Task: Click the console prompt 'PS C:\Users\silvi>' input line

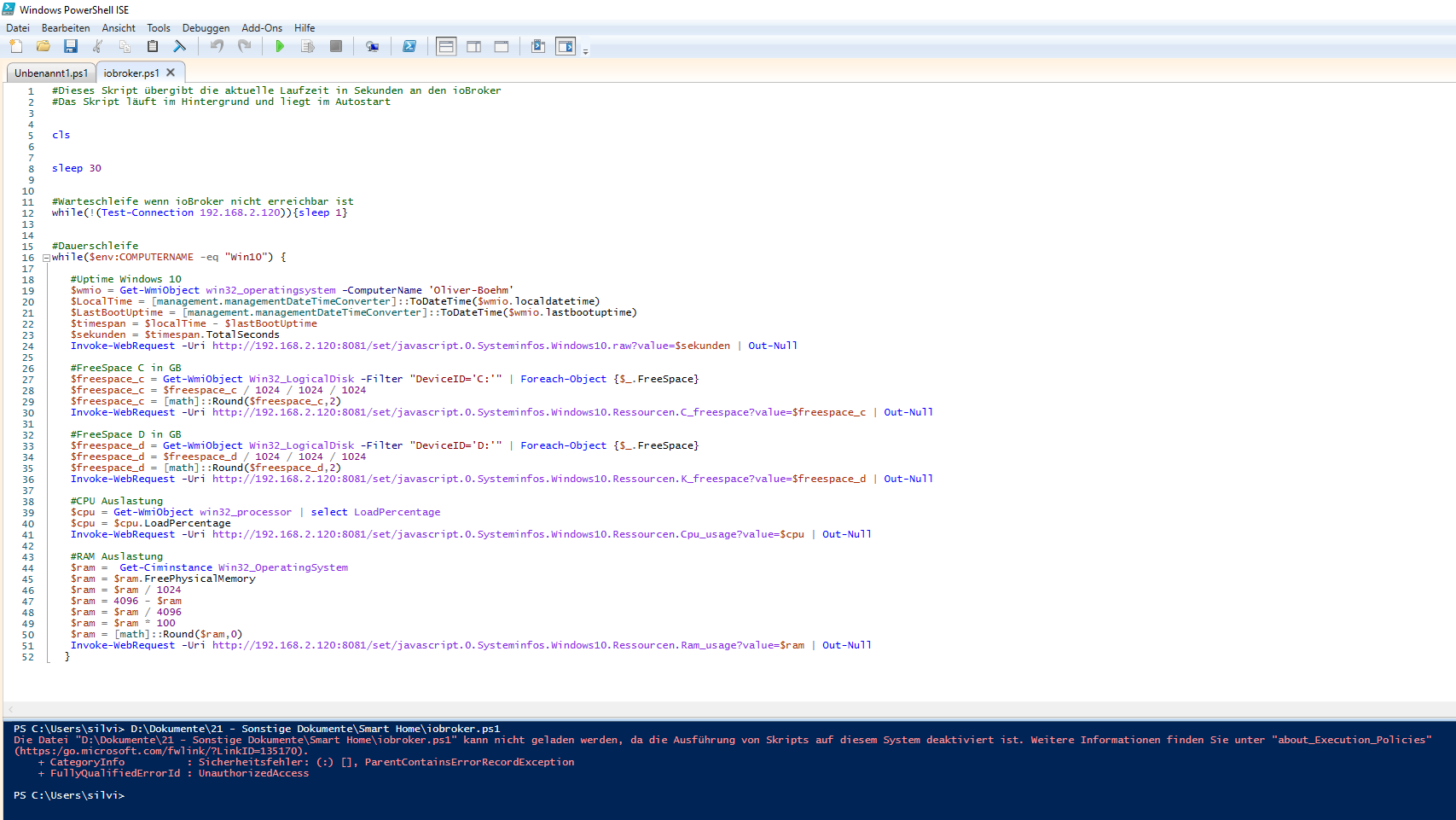Action: tap(69, 795)
